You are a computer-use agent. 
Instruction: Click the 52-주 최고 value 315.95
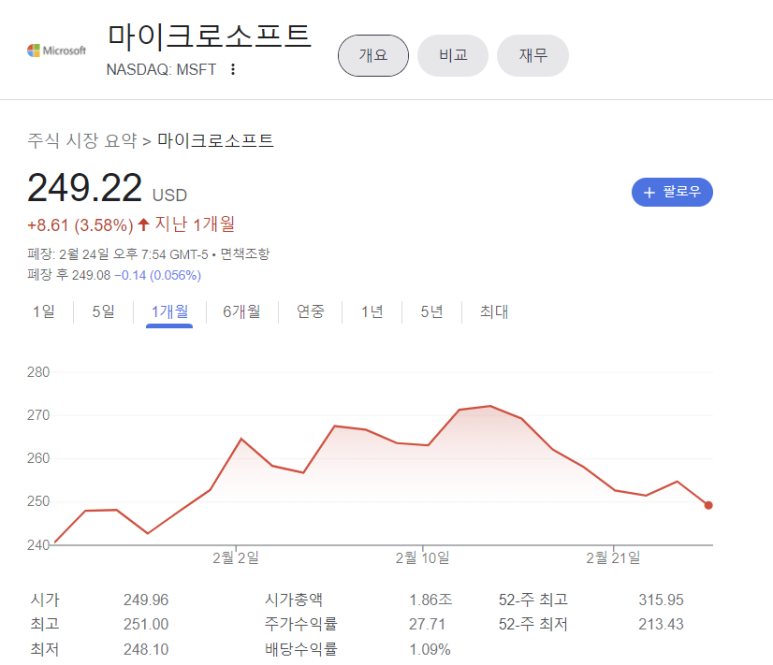pos(661,600)
